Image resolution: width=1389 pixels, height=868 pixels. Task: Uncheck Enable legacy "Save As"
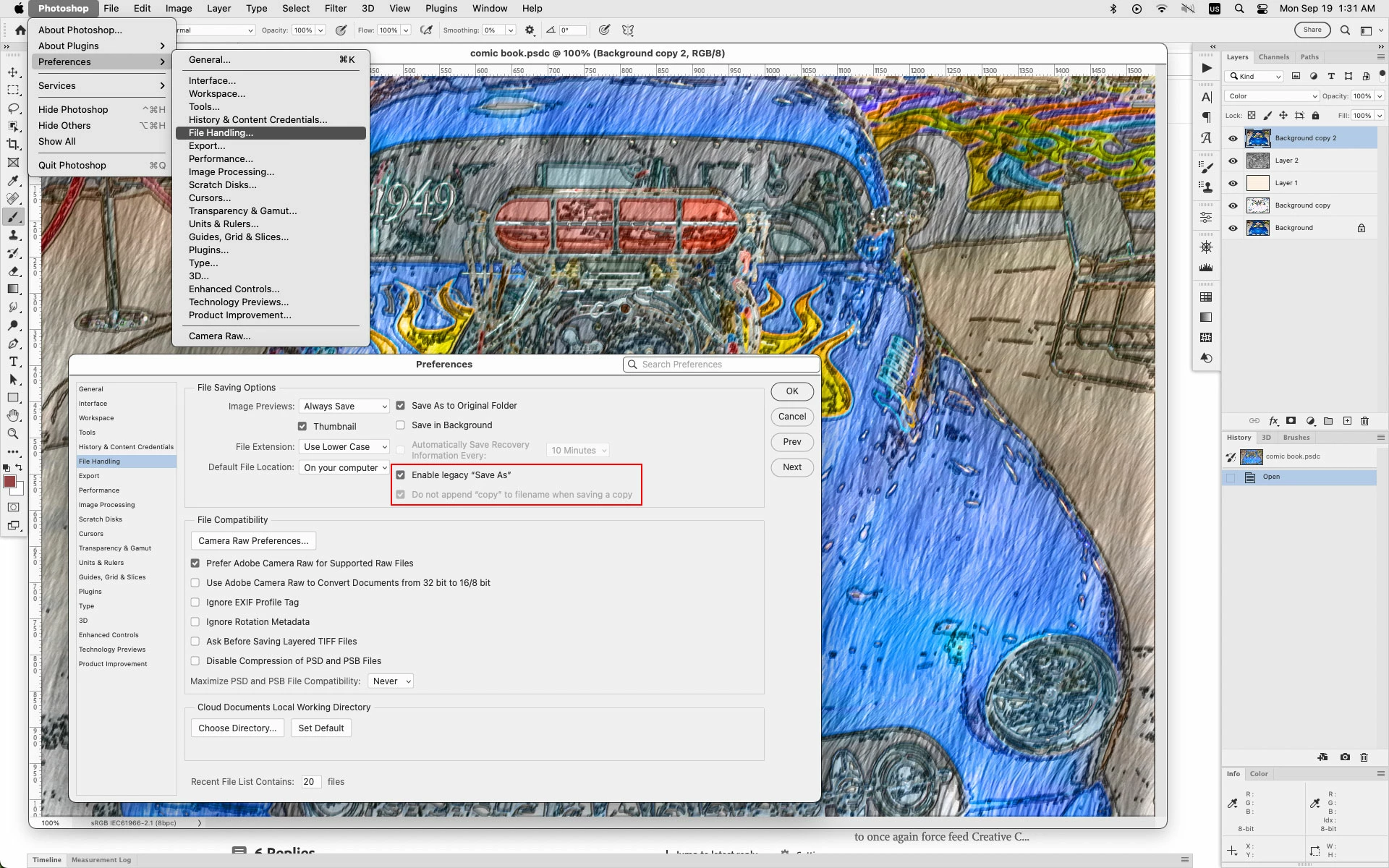pyautogui.click(x=400, y=475)
